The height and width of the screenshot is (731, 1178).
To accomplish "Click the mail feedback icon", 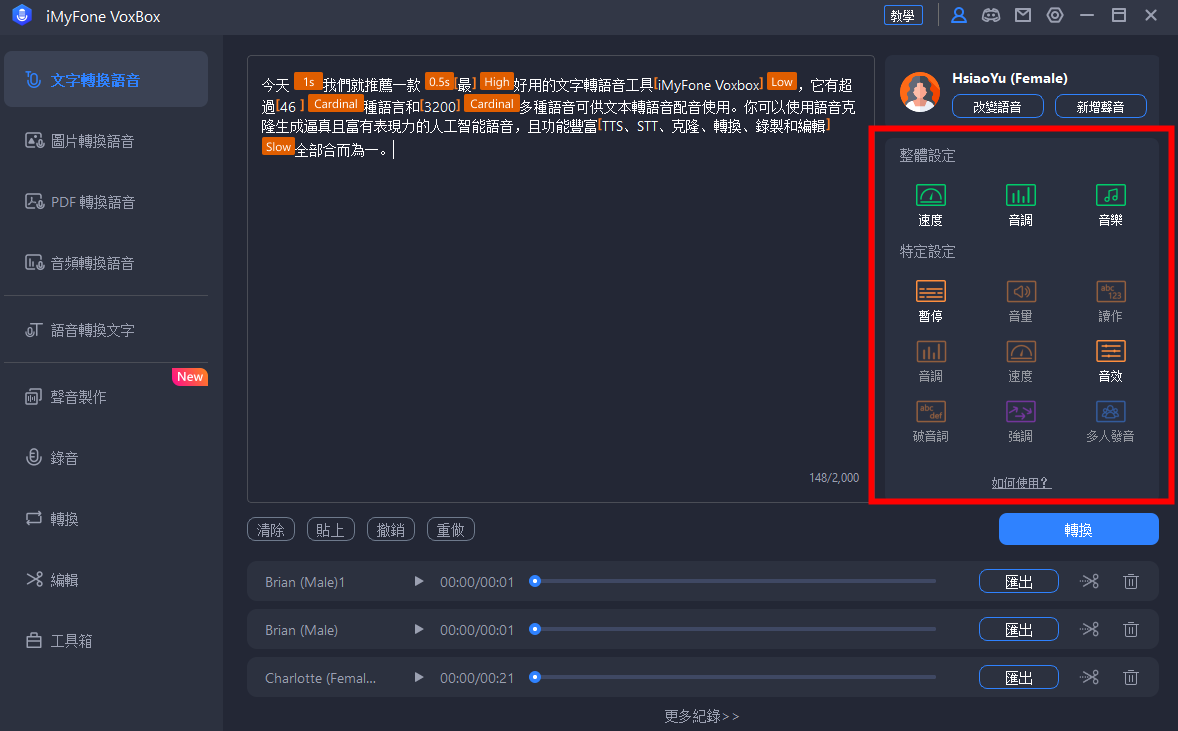I will pos(1022,15).
